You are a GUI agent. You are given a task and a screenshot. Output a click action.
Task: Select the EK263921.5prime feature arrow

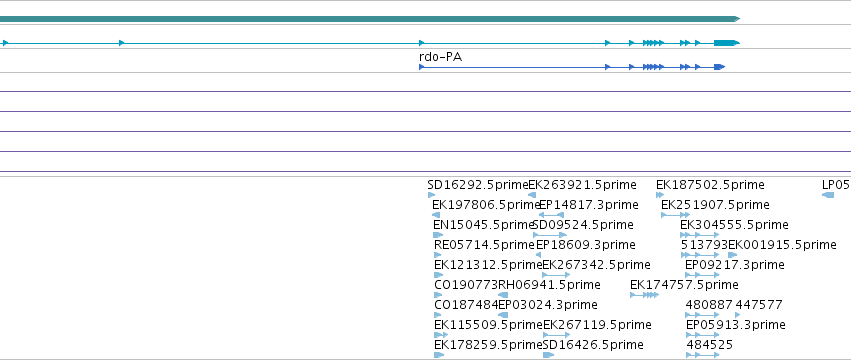[532, 195]
